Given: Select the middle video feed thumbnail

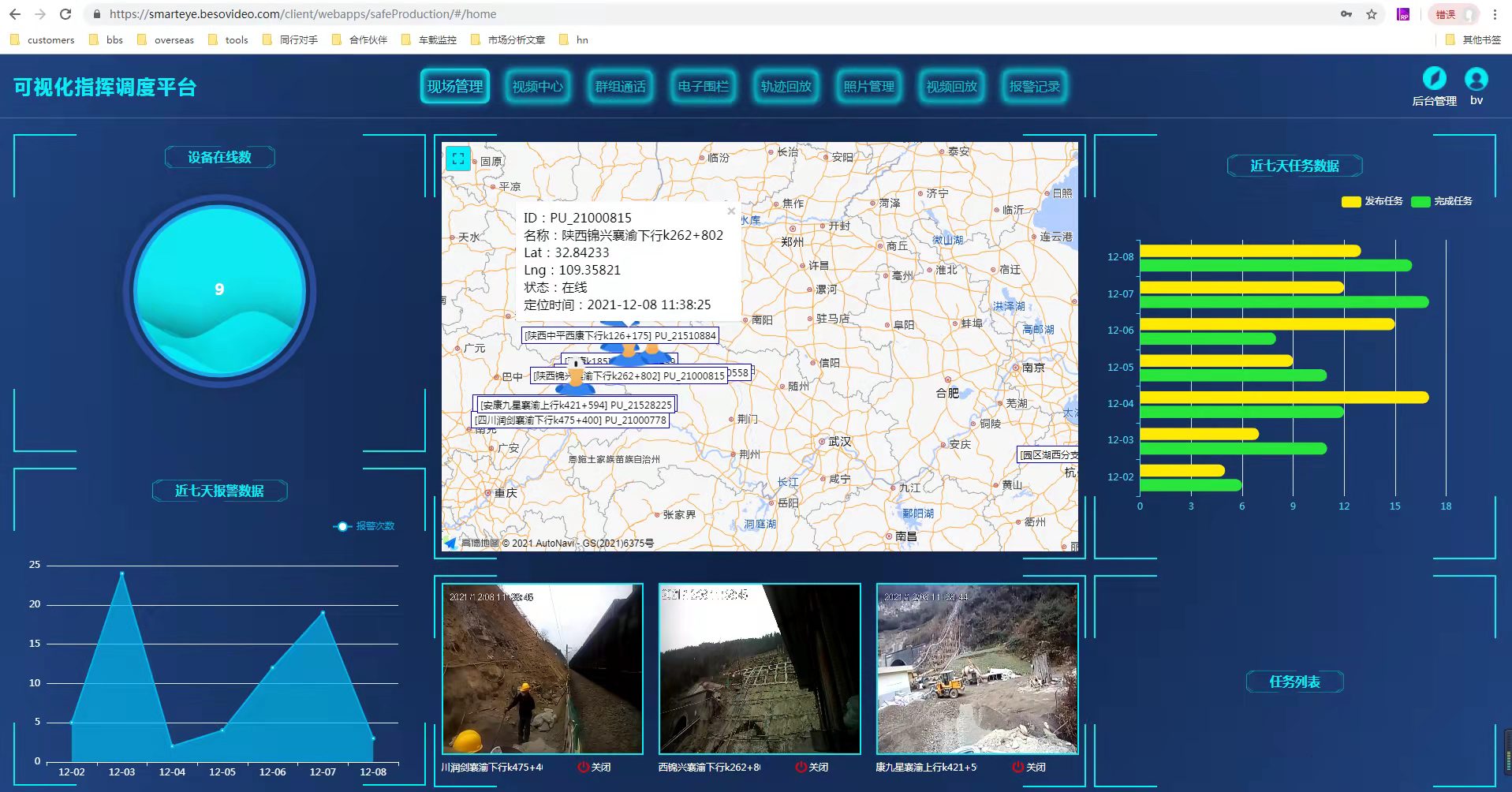Looking at the screenshot, I should 760,669.
